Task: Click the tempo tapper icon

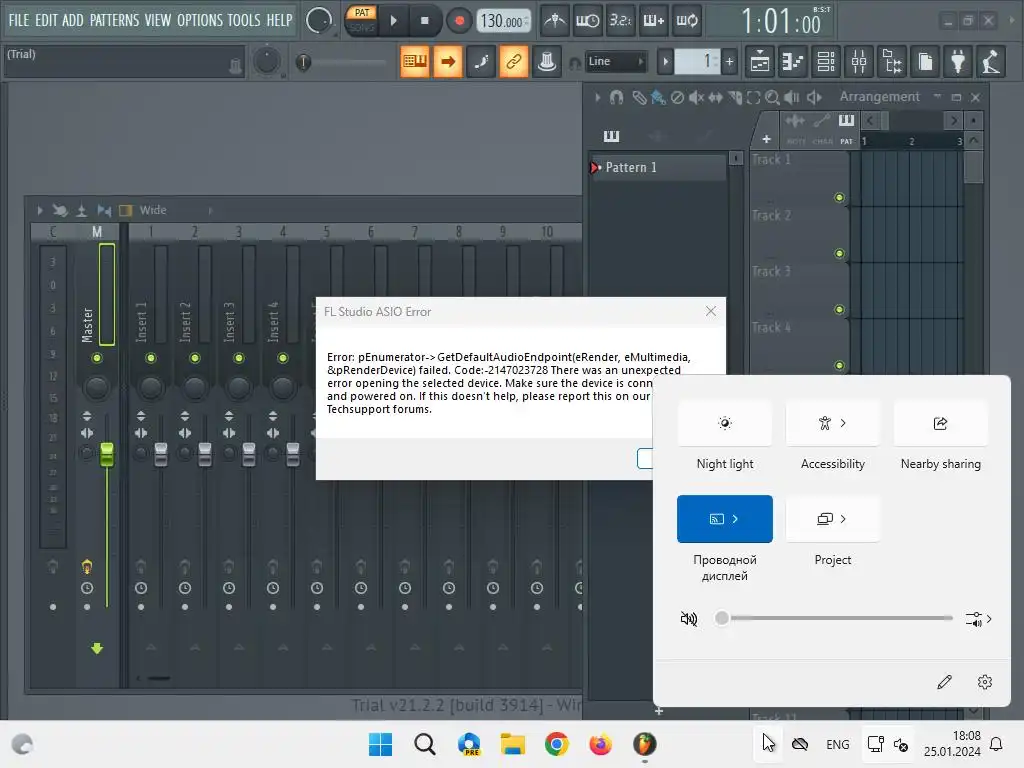Action: coord(991,62)
